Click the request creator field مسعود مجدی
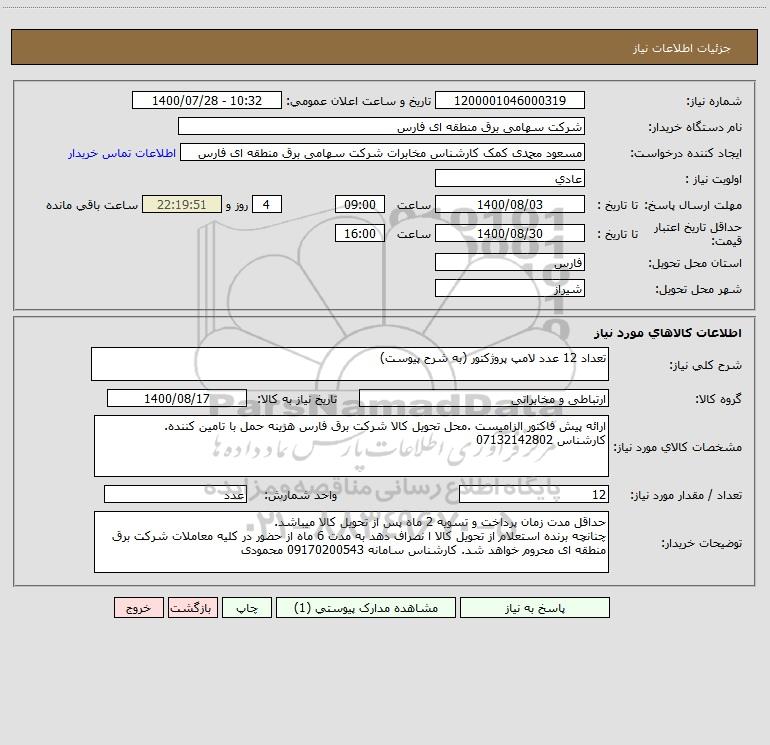Image resolution: width=770 pixels, height=745 pixels. pos(383,152)
